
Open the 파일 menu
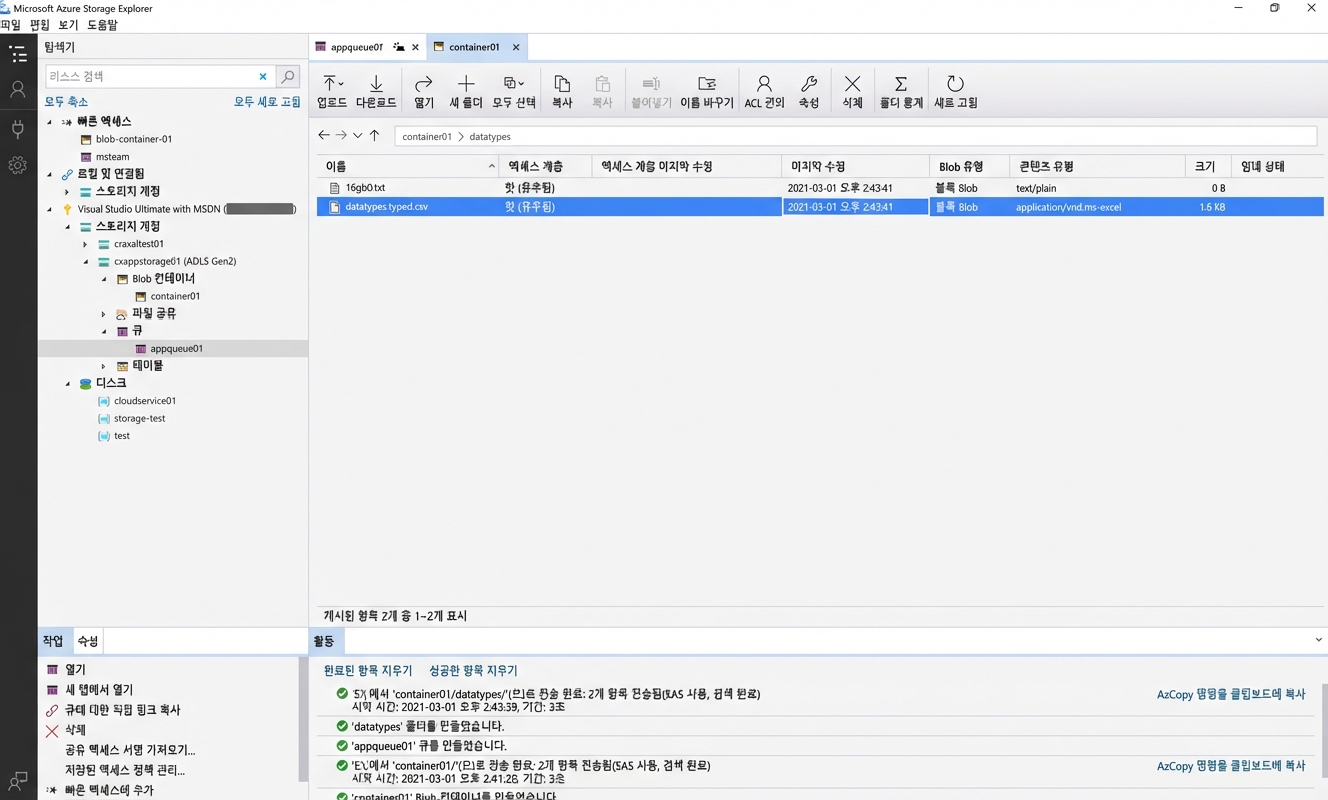(x=11, y=25)
